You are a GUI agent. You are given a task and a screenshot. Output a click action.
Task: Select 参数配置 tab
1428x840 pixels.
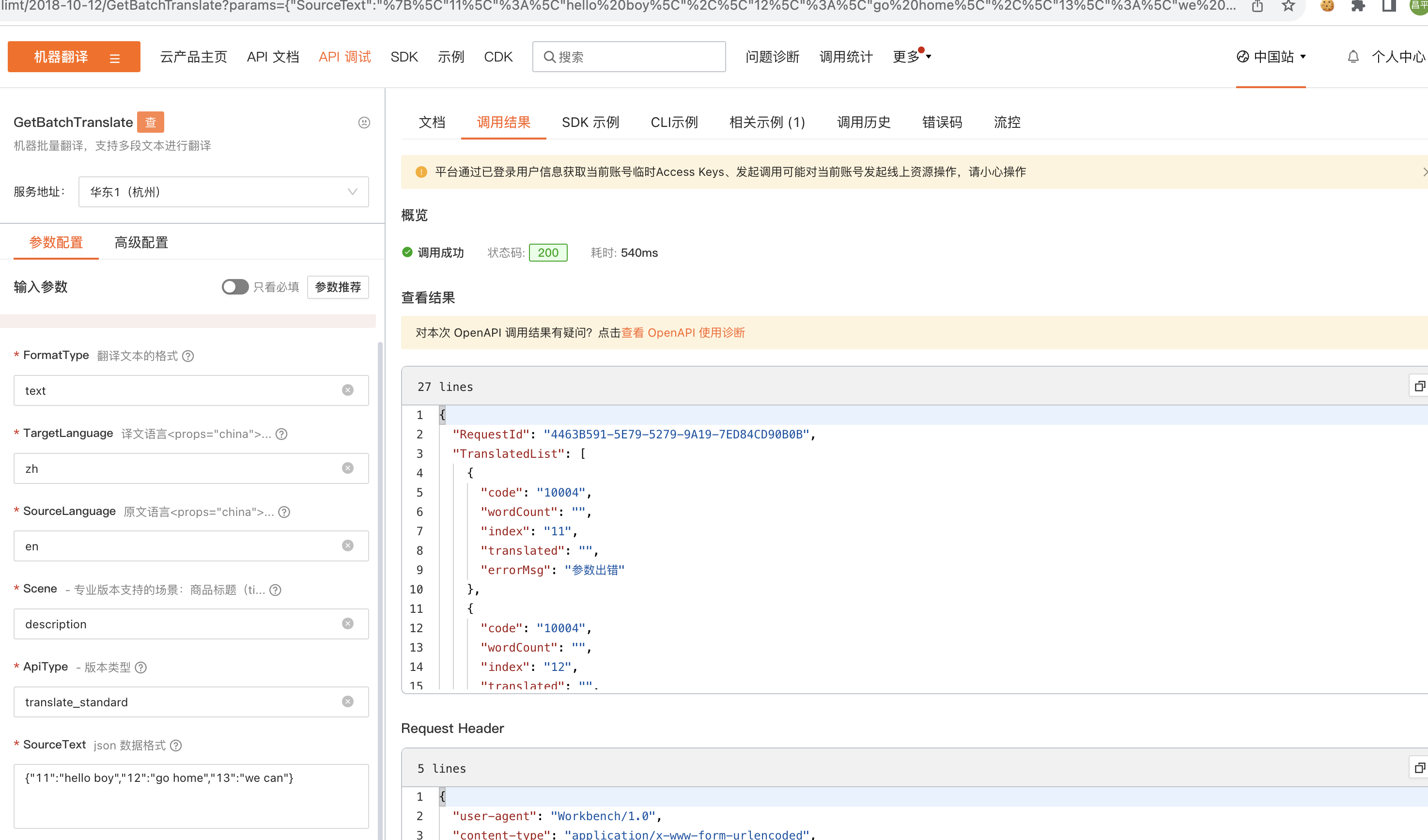click(56, 243)
